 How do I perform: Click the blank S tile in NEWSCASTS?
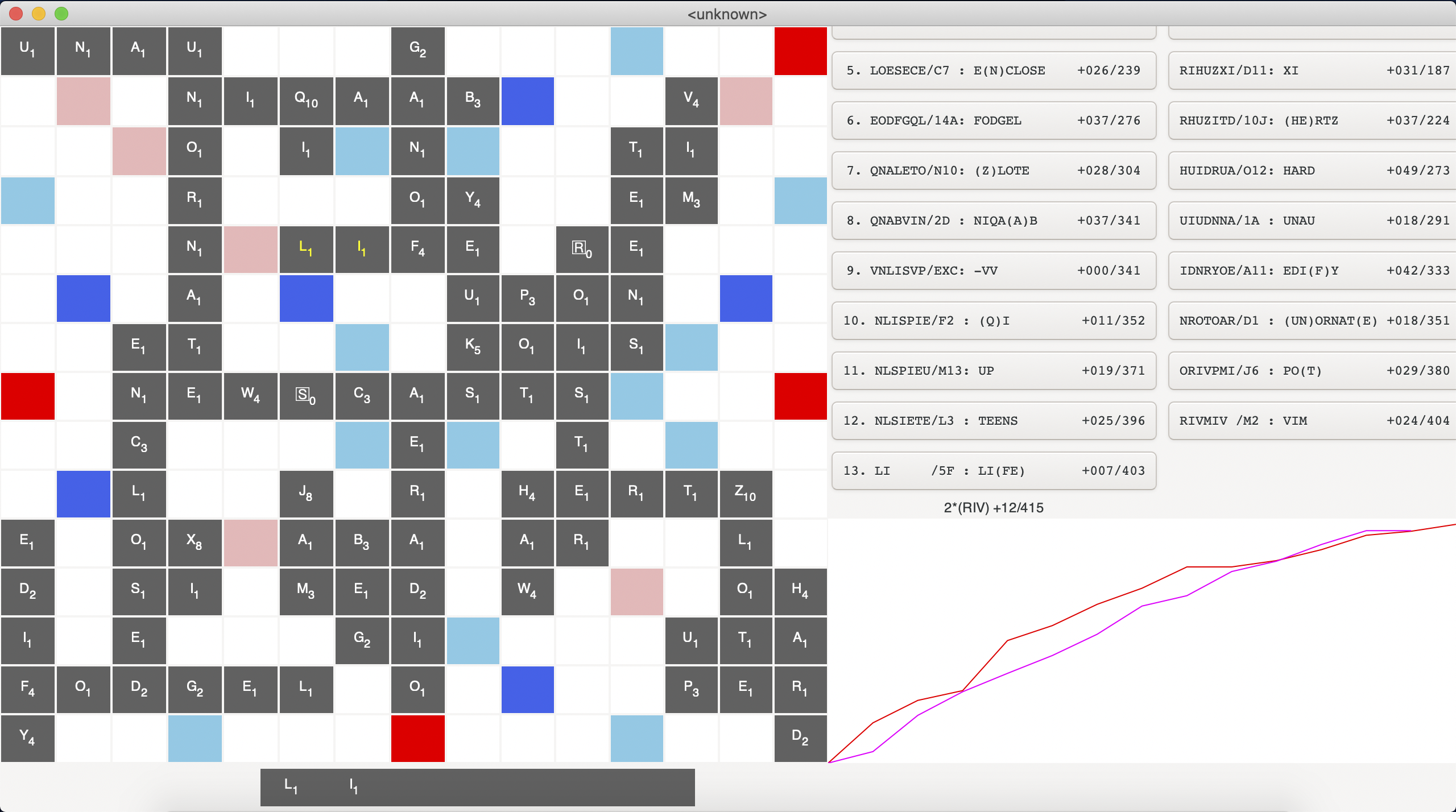pos(306,395)
